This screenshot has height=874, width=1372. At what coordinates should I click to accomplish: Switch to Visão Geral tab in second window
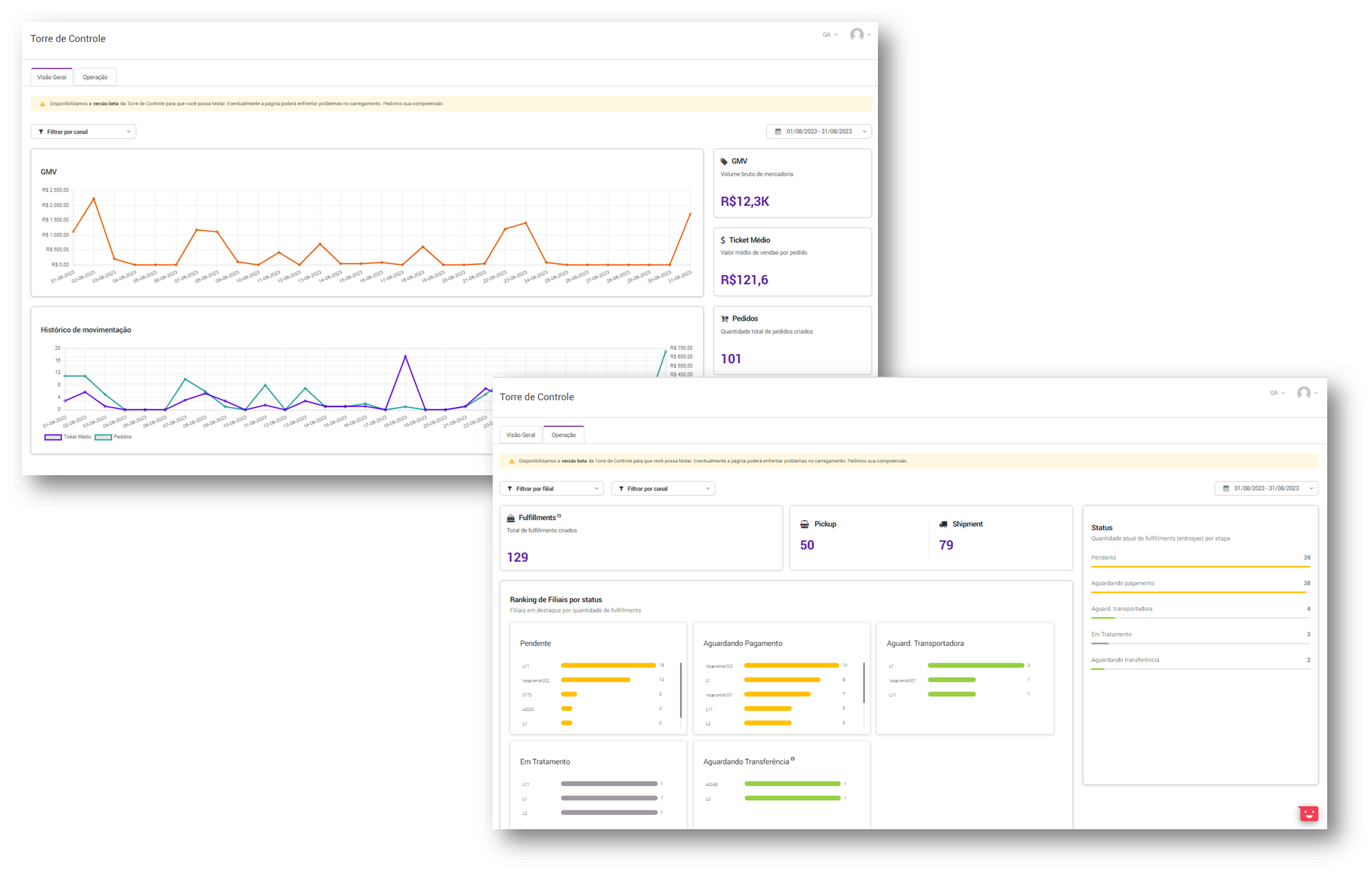click(x=520, y=435)
